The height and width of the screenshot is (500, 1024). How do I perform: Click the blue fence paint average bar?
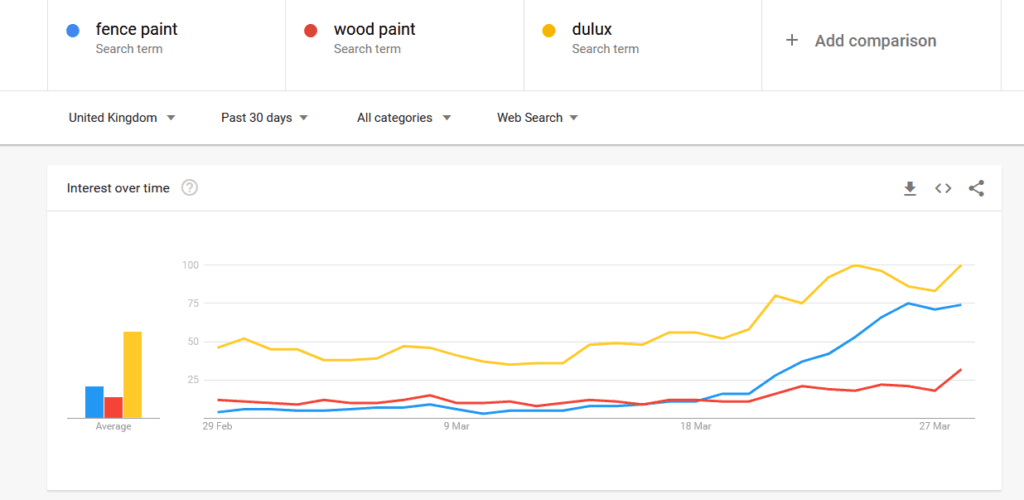click(94, 402)
